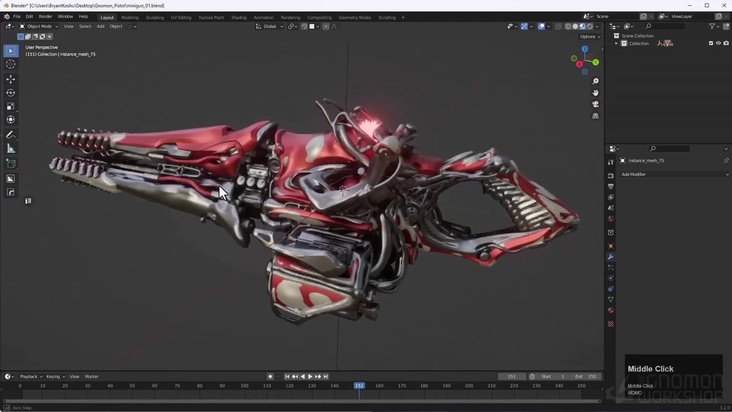
Task: Toggle auto keying record button
Action: 270,377
